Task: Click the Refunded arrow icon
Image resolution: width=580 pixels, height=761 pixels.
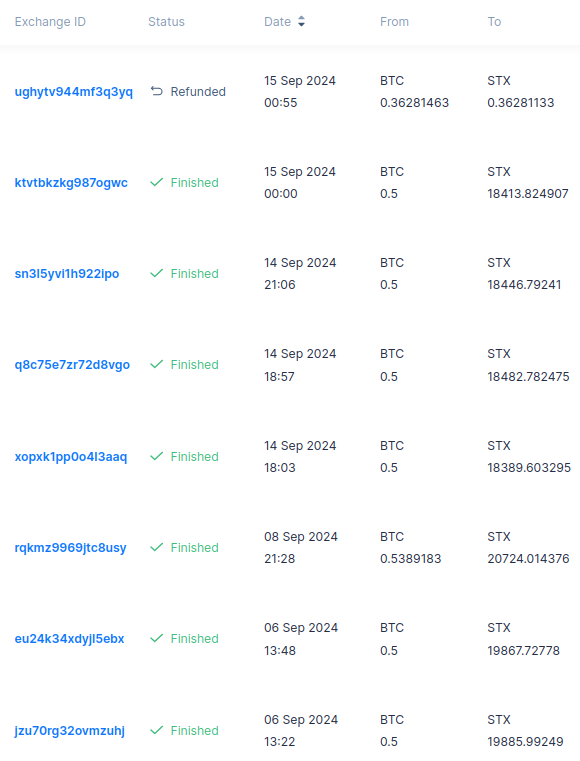Action: point(156,91)
